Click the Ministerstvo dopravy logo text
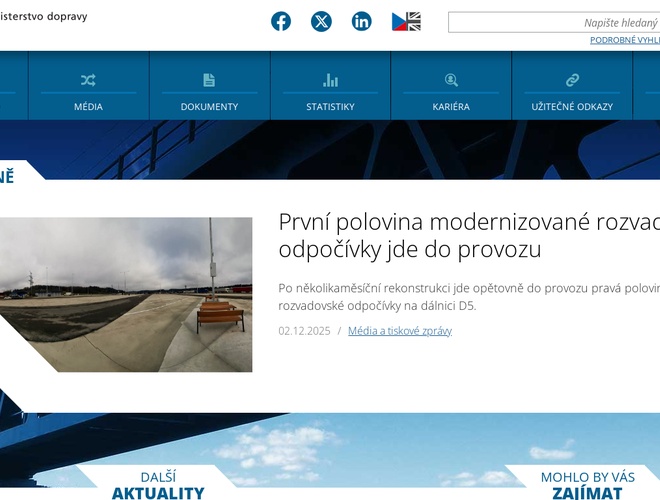Image resolution: width=660 pixels, height=500 pixels. pos(43,16)
